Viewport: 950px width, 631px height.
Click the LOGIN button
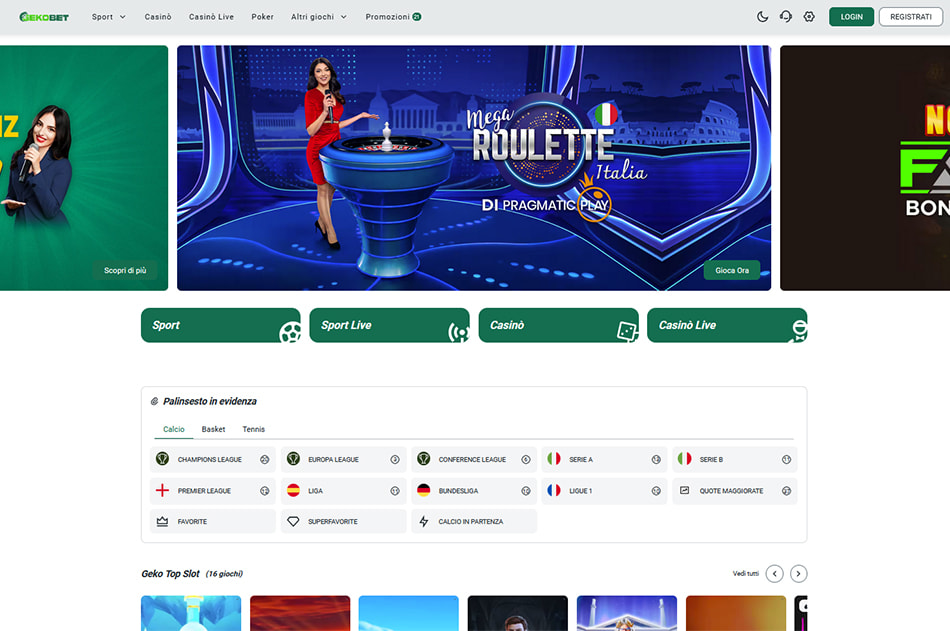click(x=851, y=17)
